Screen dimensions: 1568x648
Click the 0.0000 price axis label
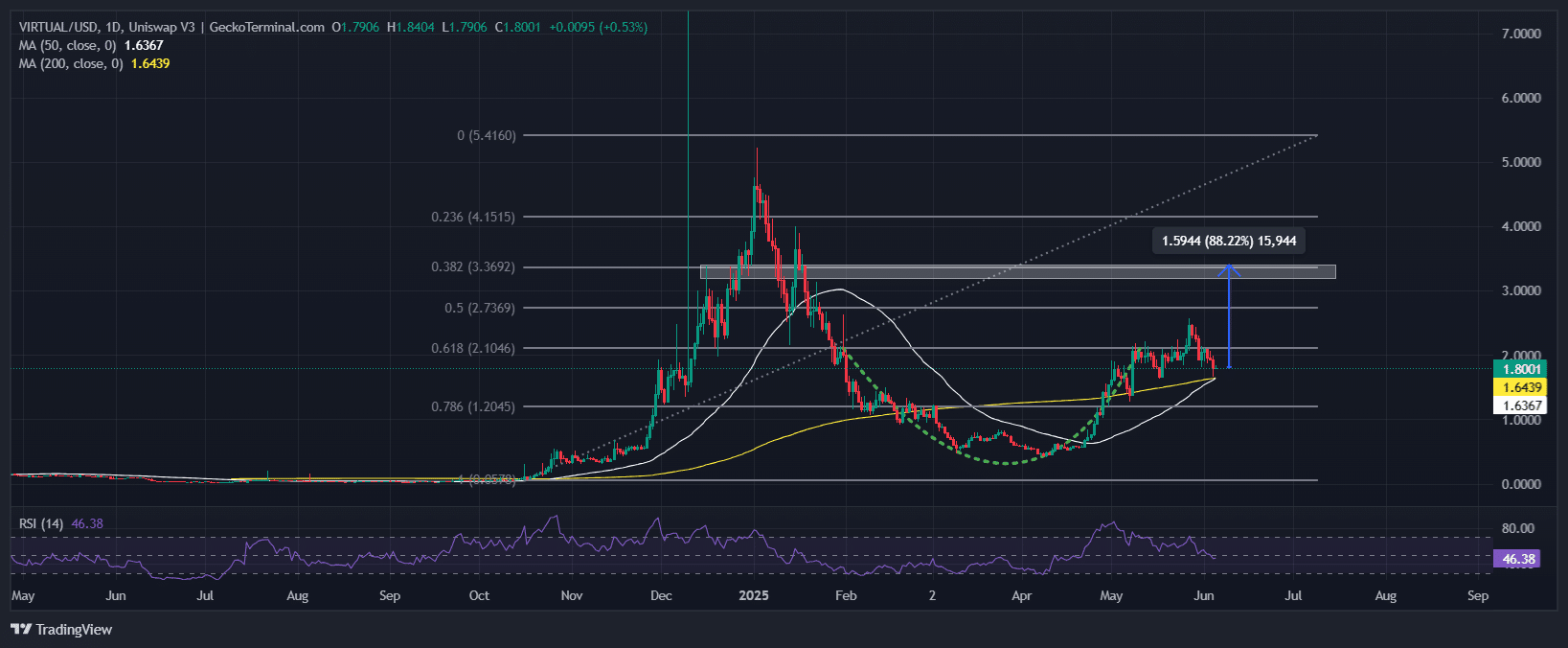point(1521,484)
